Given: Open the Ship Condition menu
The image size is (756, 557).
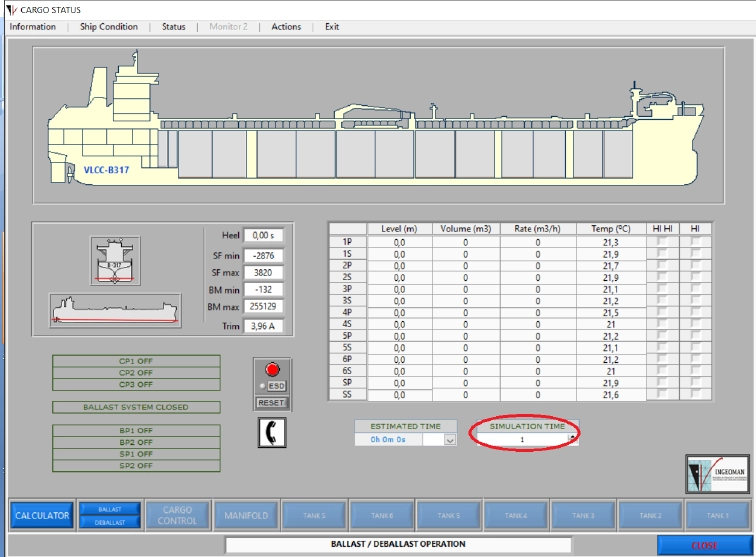Looking at the screenshot, I should (109, 27).
